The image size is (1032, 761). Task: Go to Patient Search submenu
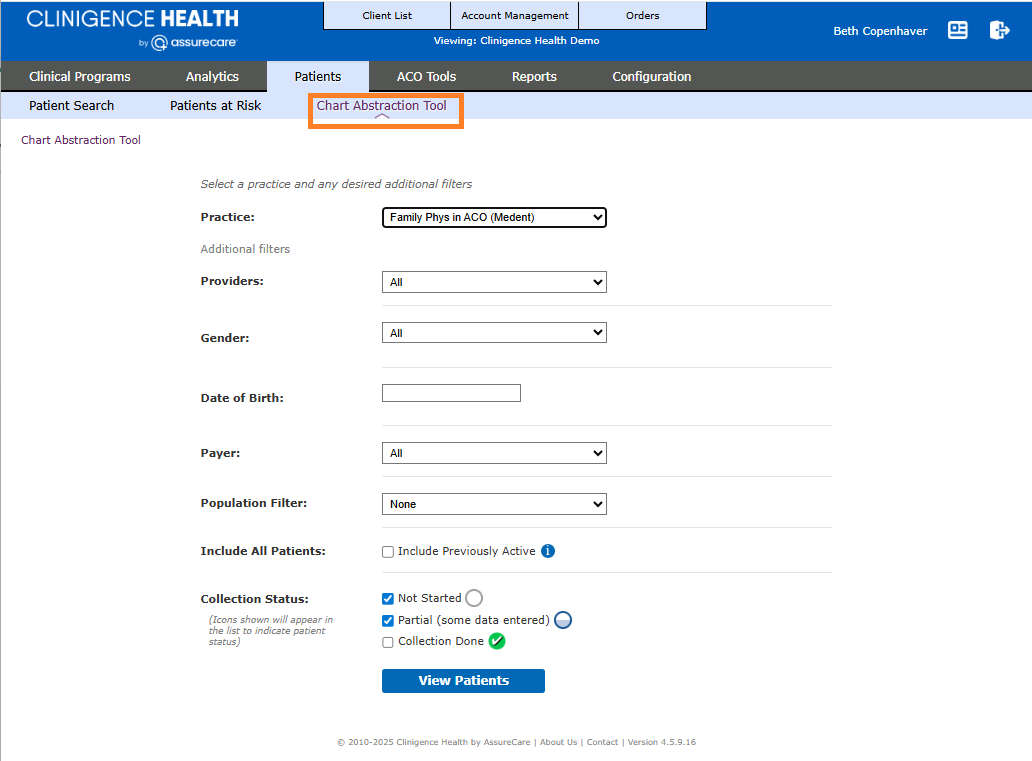[71, 105]
